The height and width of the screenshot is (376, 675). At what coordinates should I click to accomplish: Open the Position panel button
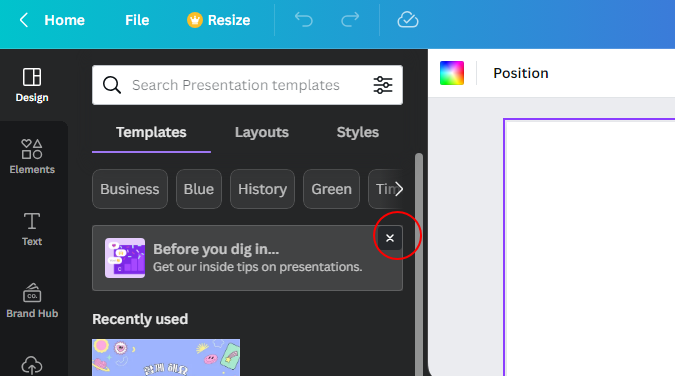[521, 73]
